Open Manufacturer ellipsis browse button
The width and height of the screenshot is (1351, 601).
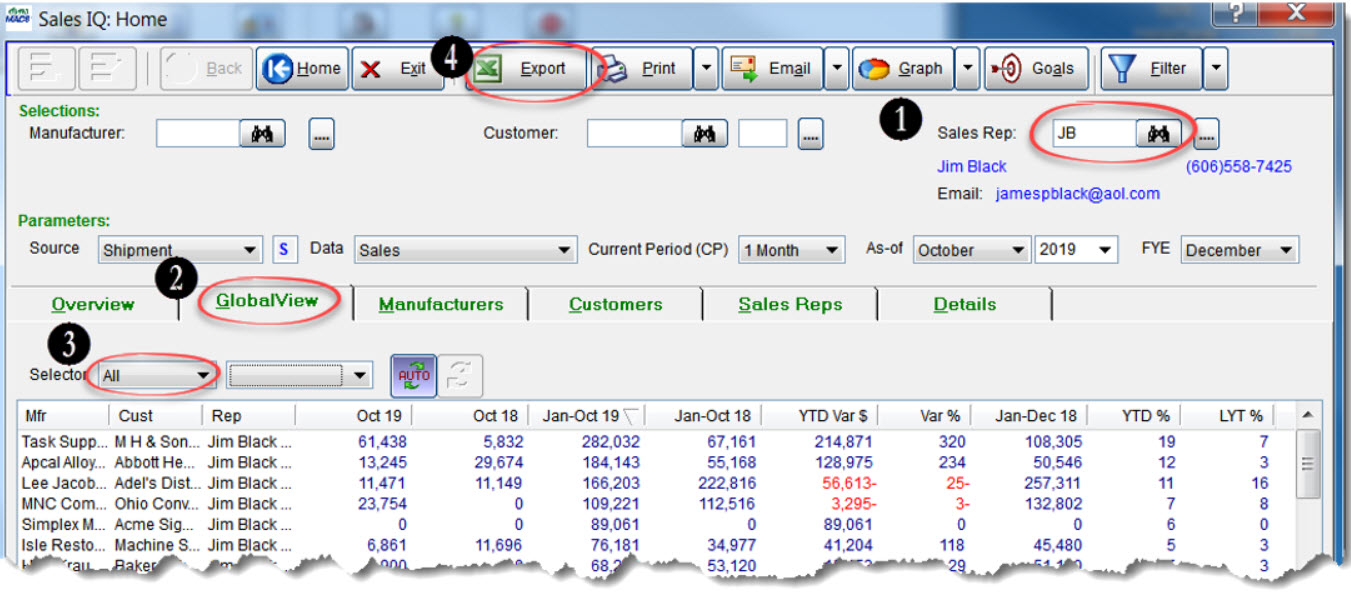[x=321, y=134]
